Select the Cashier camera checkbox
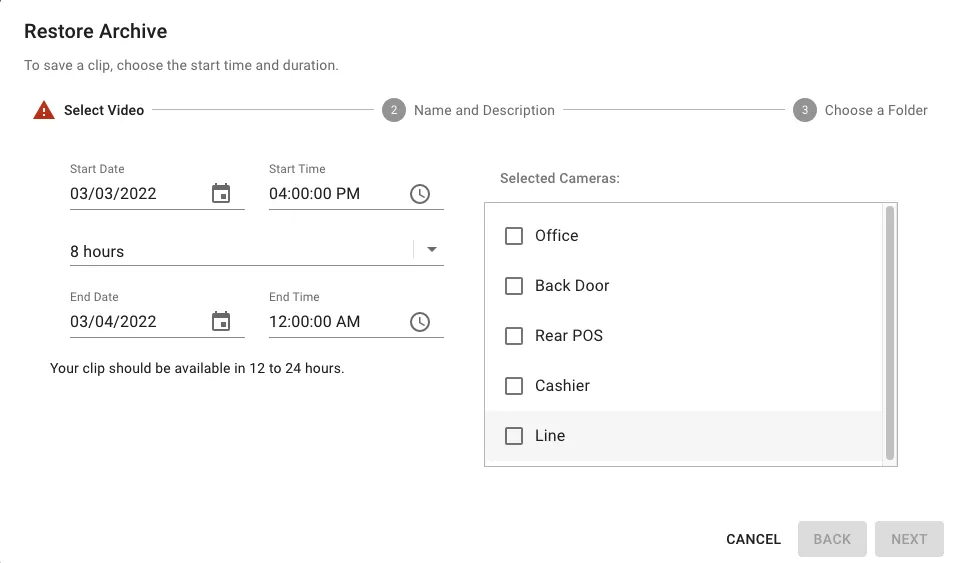 point(514,386)
